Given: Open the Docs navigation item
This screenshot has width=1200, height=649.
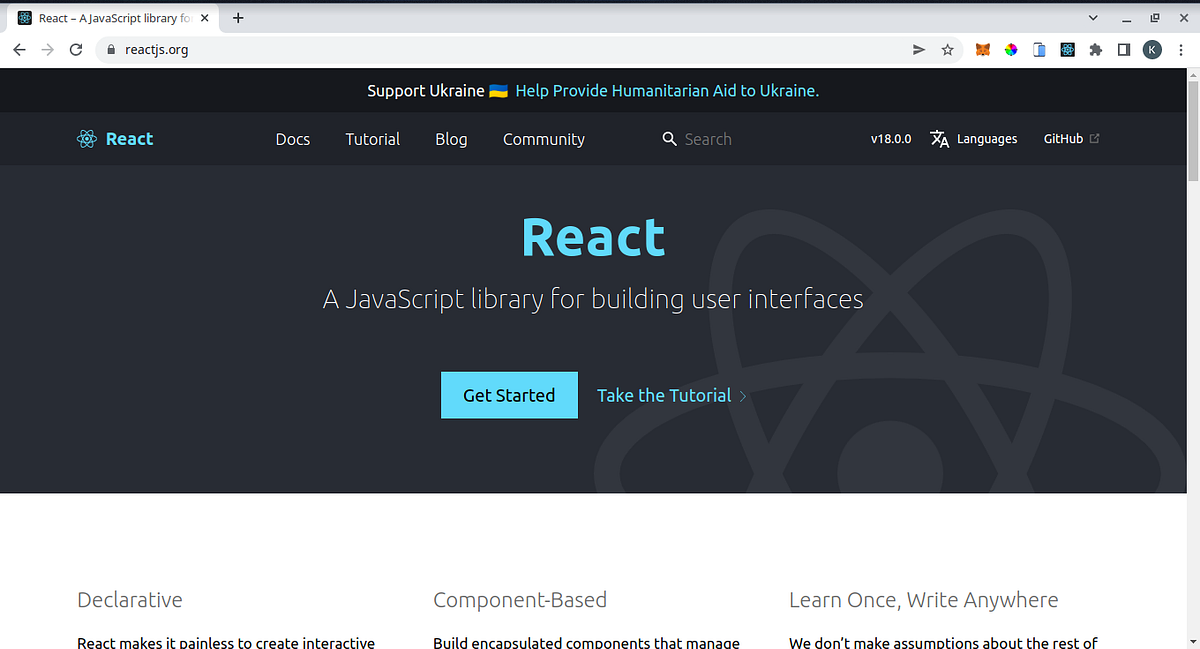Looking at the screenshot, I should click(293, 139).
